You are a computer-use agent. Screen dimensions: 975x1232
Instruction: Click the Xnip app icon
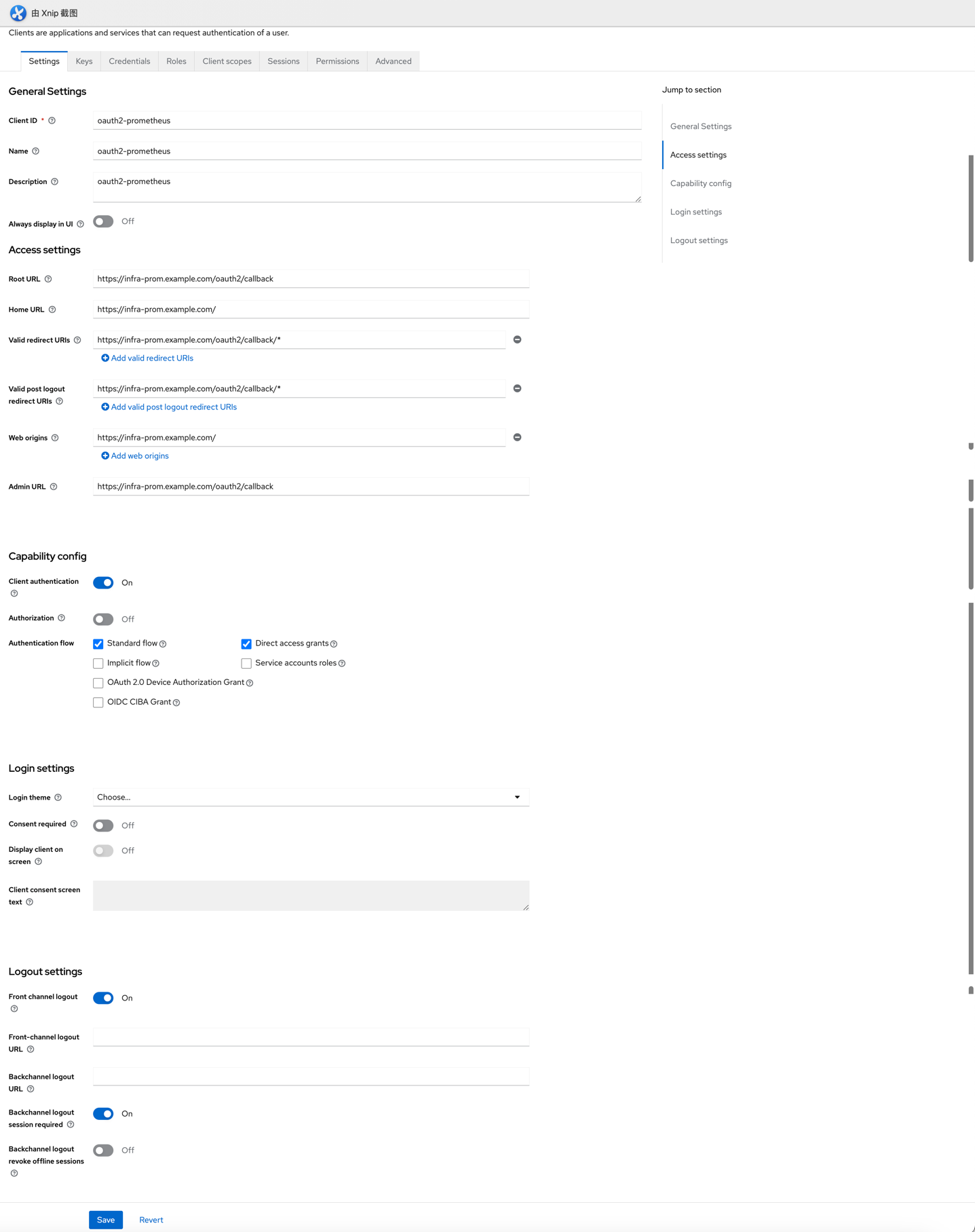(x=18, y=13)
